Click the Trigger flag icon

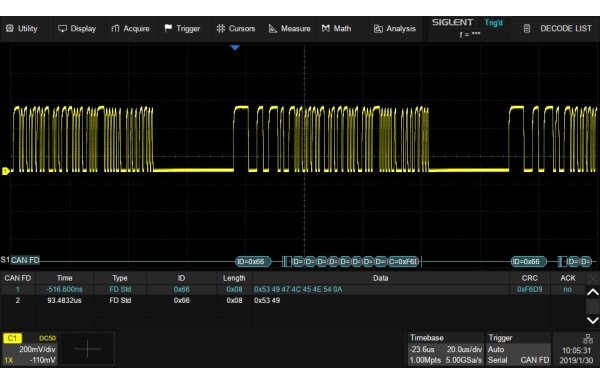tap(168, 28)
